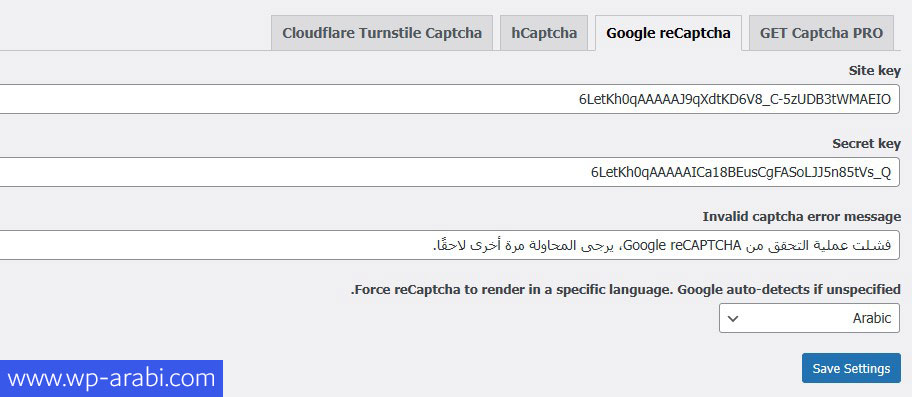
Task: Click the Force reCaptcha language description text
Action: (x=626, y=289)
